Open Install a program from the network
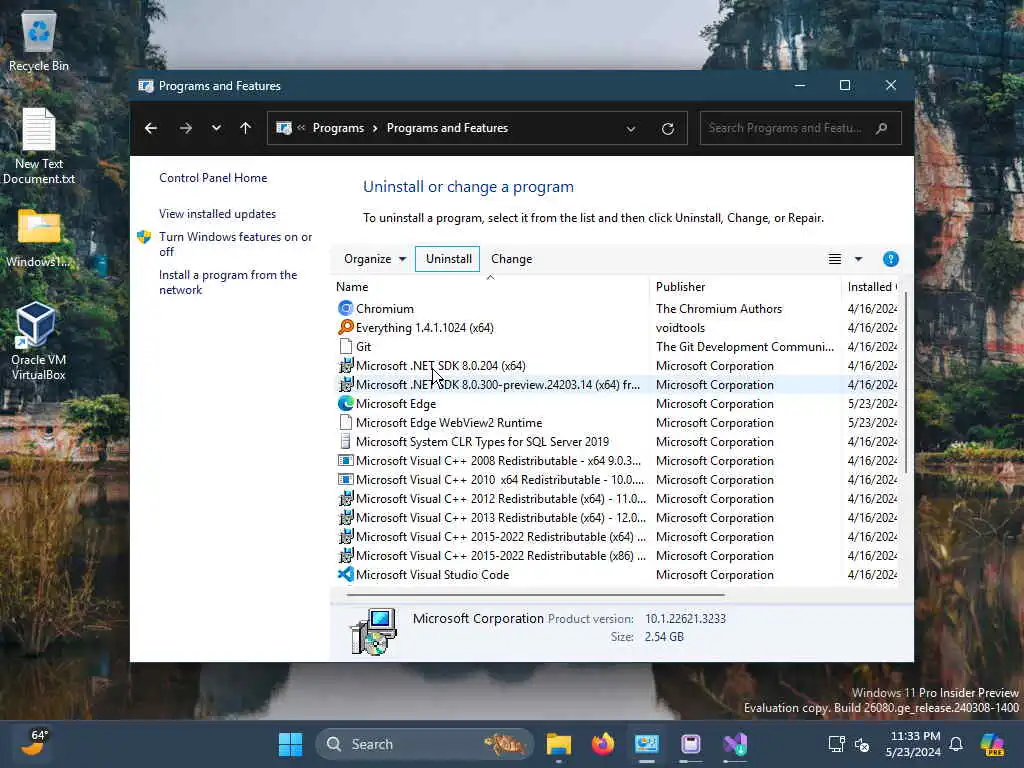This screenshot has width=1024, height=768. 228,282
